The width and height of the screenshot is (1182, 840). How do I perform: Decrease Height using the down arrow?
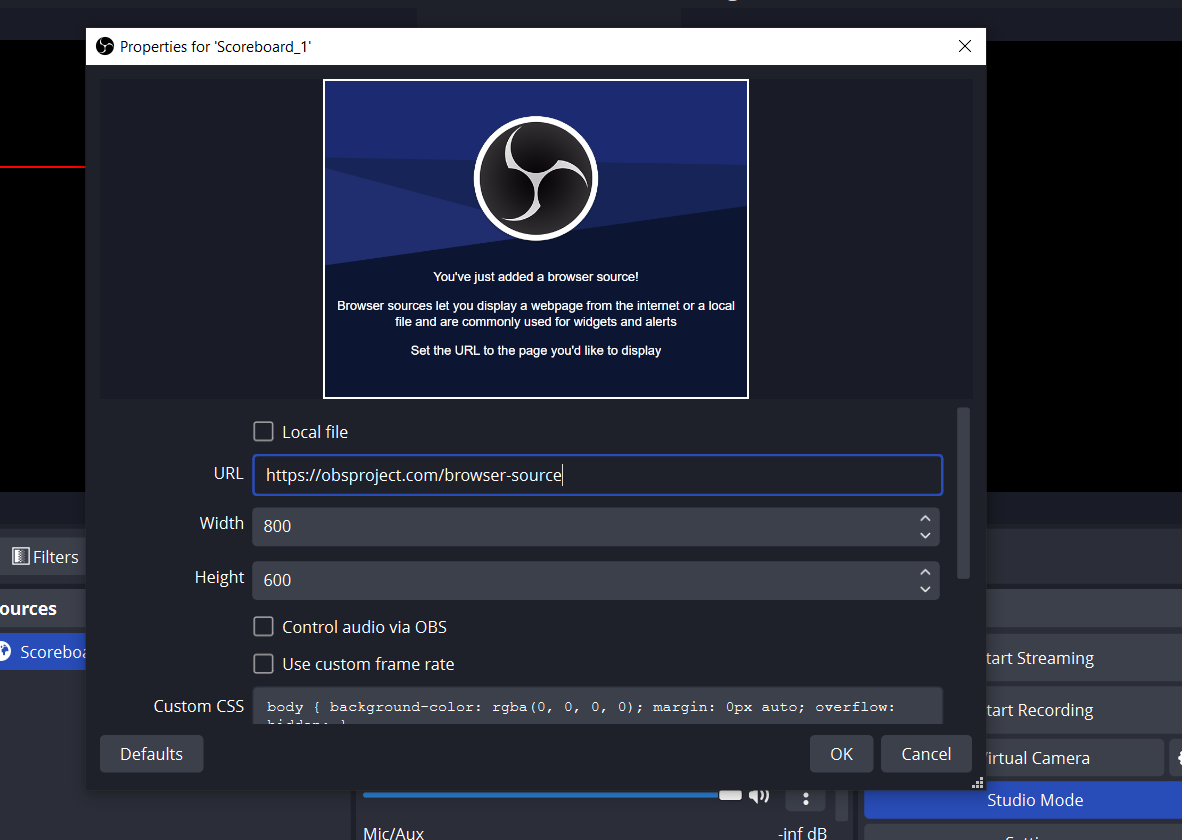click(x=925, y=589)
